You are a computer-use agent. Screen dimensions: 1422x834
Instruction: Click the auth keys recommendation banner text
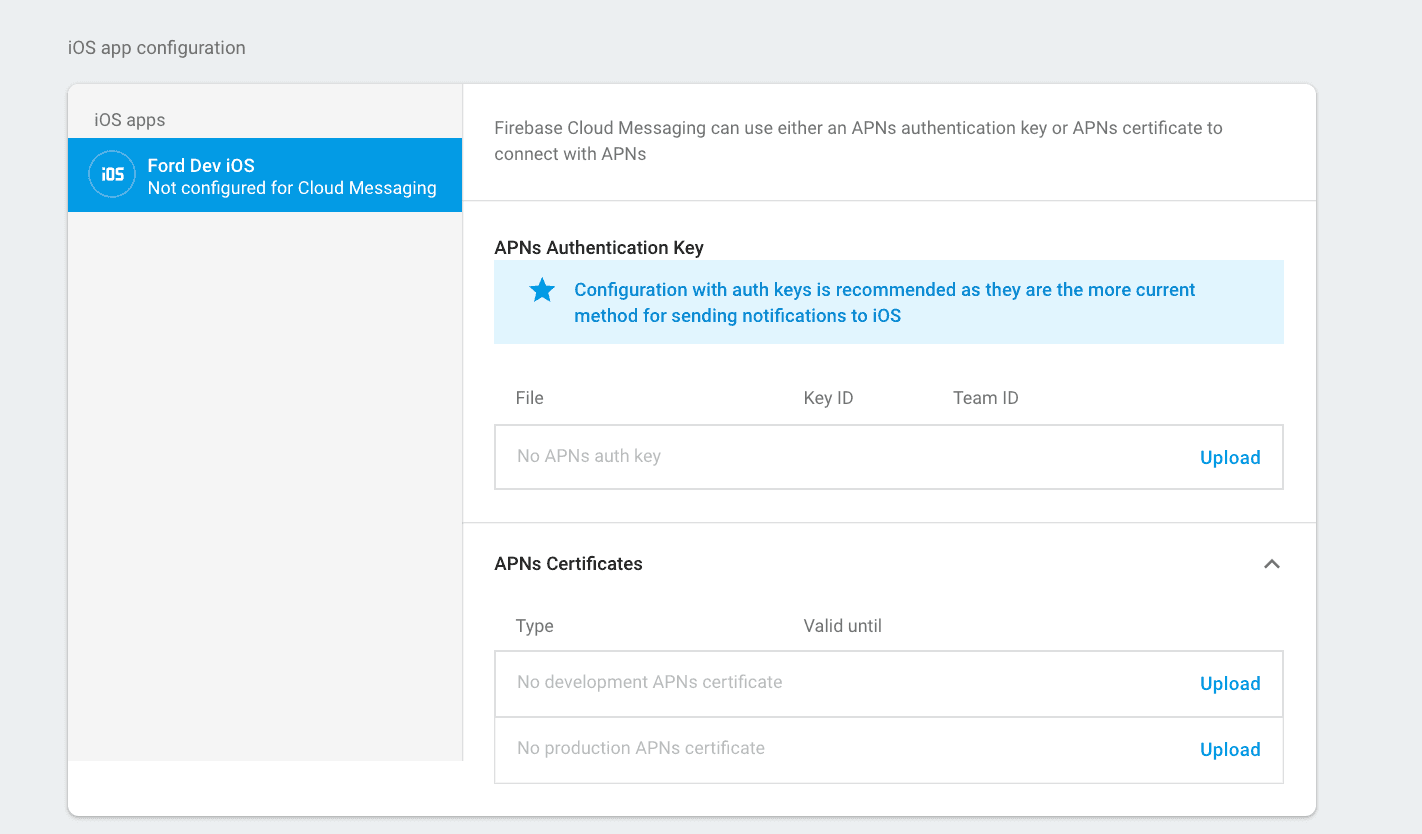pyautogui.click(x=884, y=302)
